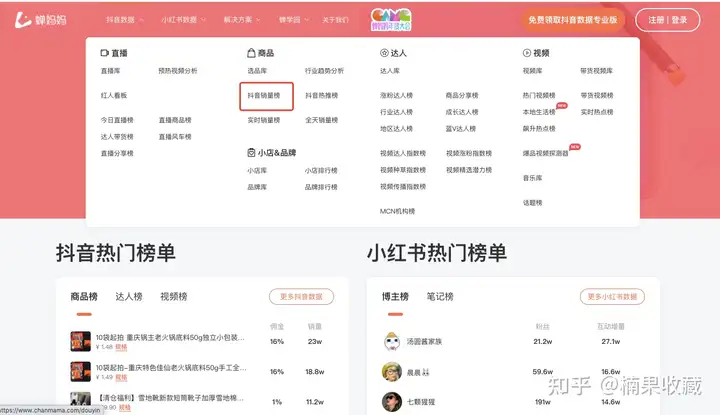Open the 晨晨 blogger avatar
This screenshot has height=415, width=720.
coord(392,371)
